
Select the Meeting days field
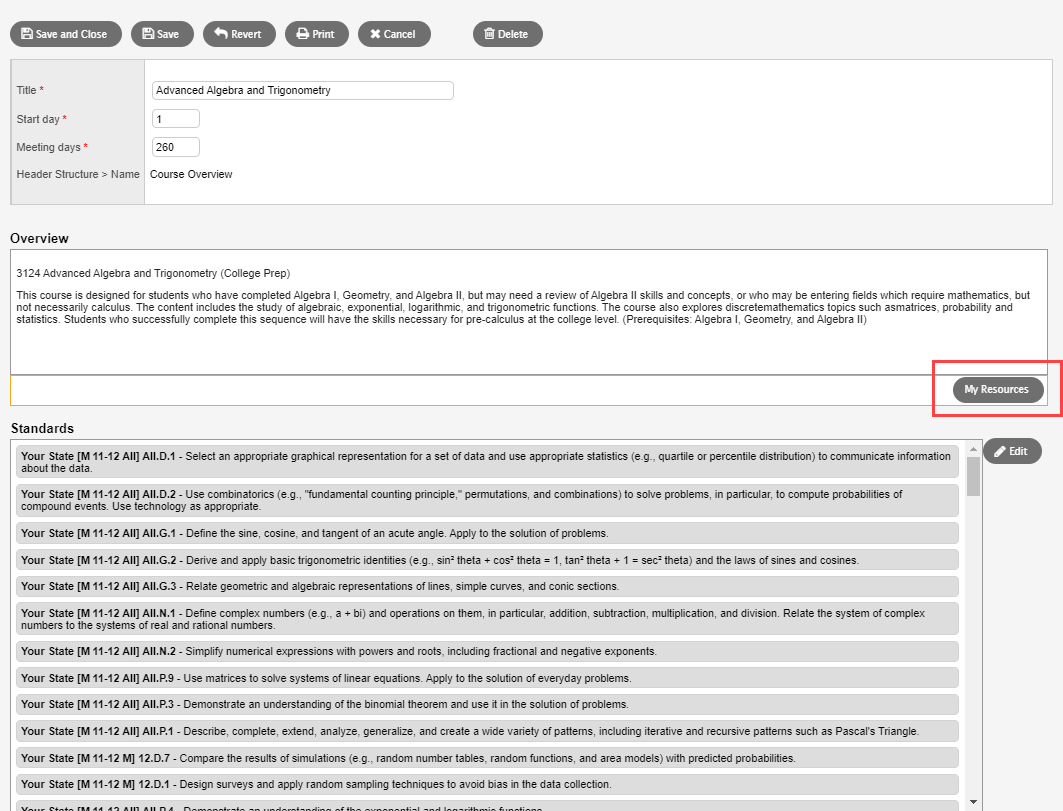click(175, 147)
